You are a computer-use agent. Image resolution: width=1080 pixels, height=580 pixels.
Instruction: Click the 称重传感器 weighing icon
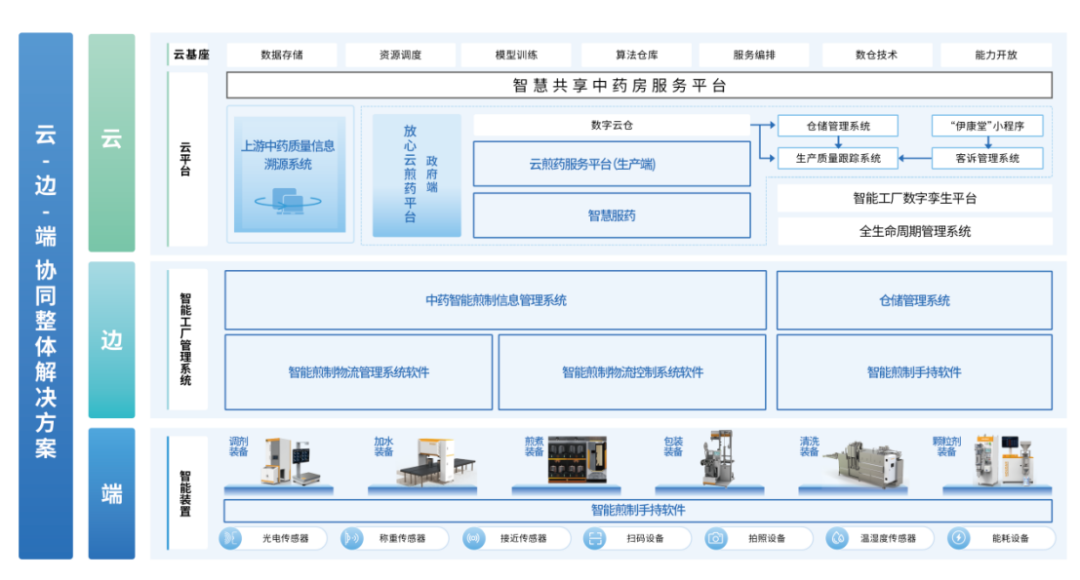coord(352,538)
